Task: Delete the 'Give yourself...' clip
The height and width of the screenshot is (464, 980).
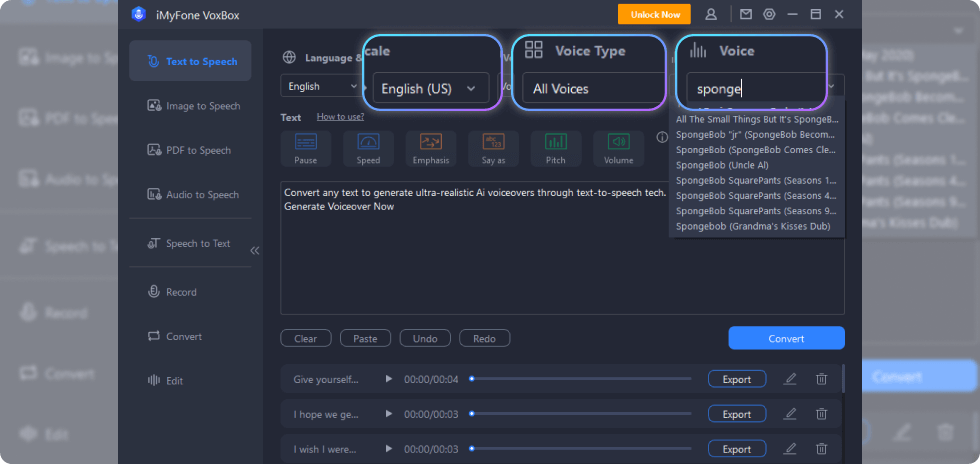Action: coord(822,379)
